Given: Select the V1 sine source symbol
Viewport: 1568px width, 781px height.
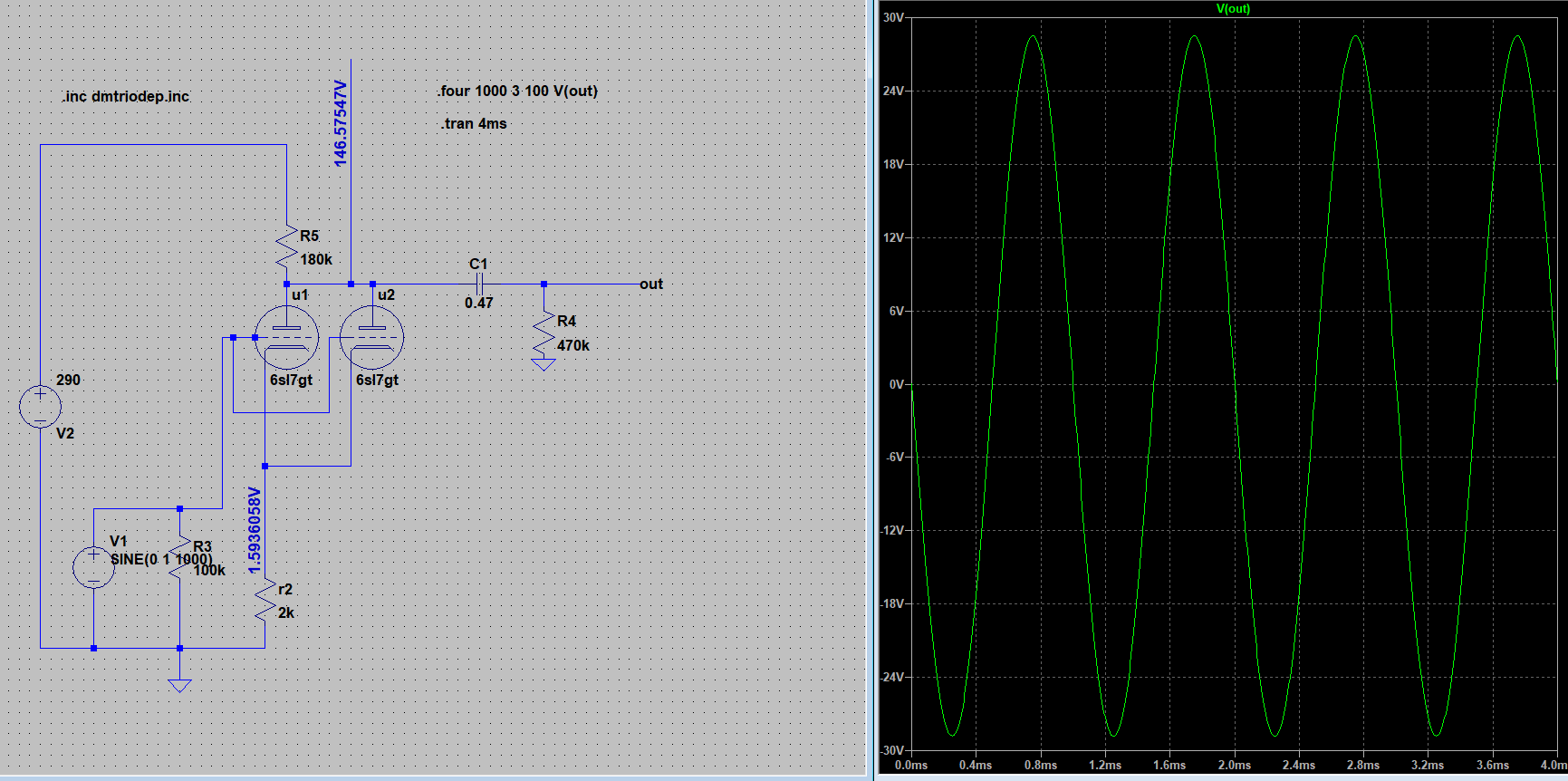Looking at the screenshot, I should coord(93,567).
